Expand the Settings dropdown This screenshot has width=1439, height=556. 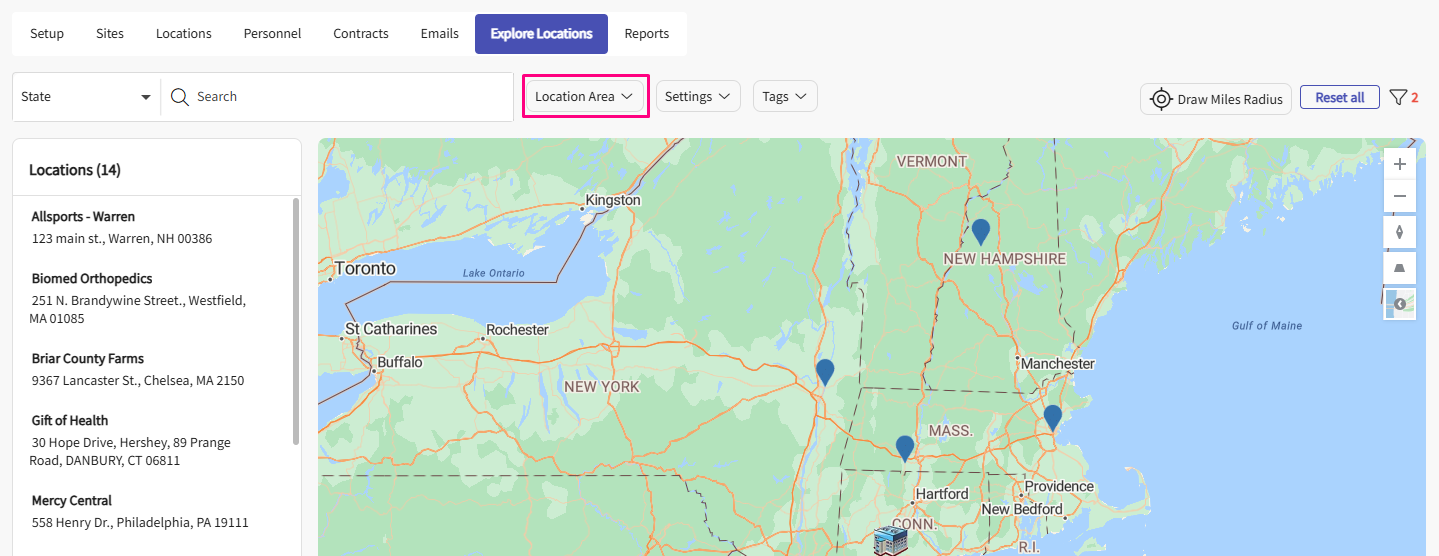[697, 97]
